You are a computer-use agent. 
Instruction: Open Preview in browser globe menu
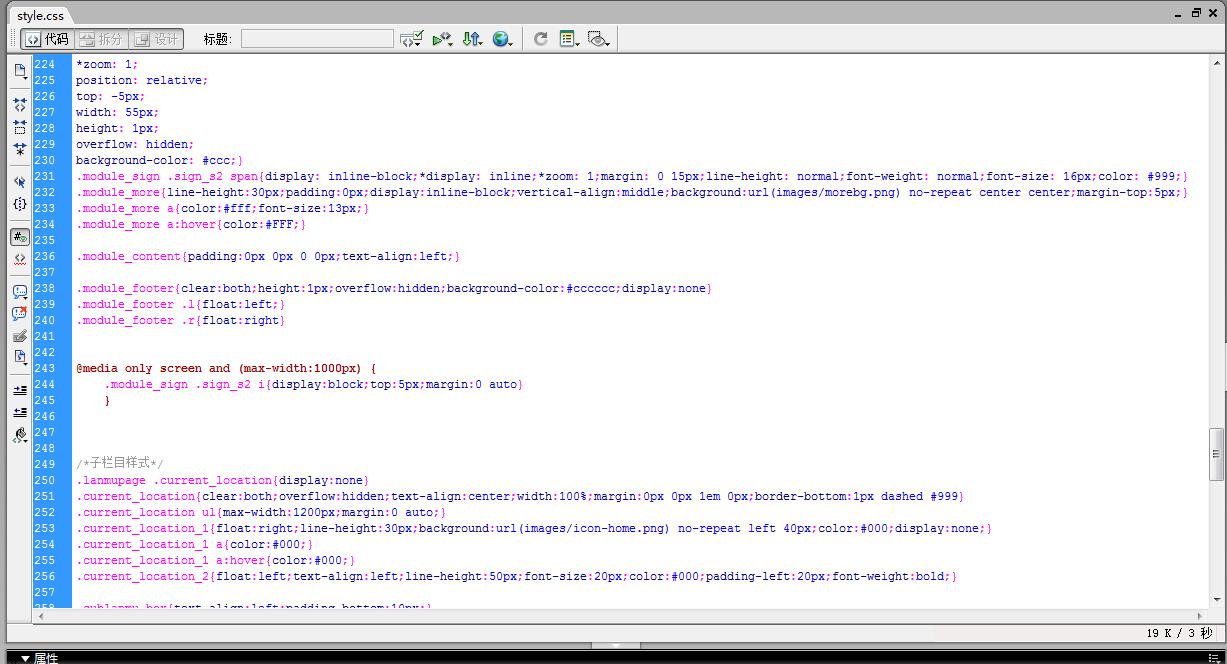pos(502,39)
